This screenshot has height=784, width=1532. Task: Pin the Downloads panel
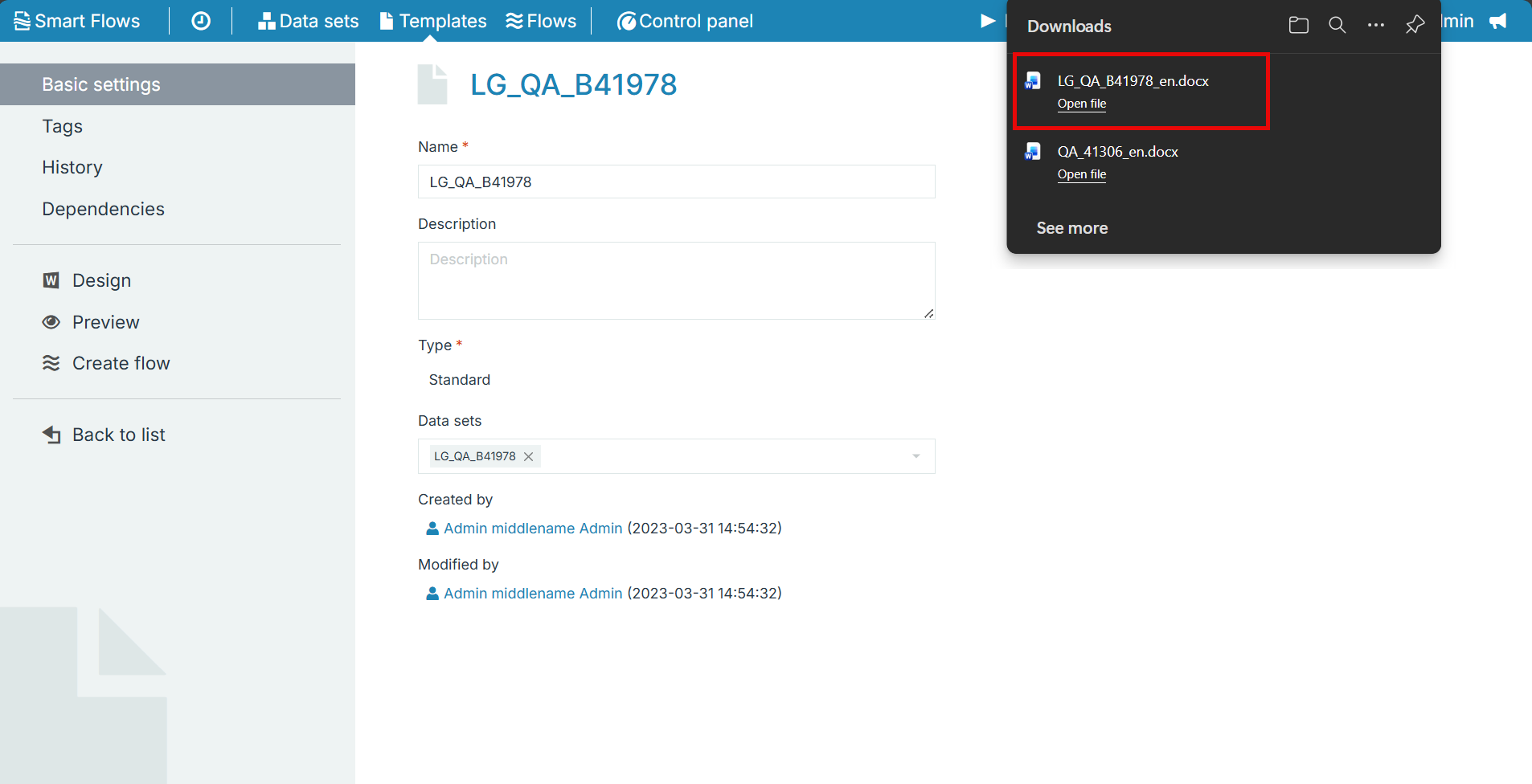coord(1415,26)
